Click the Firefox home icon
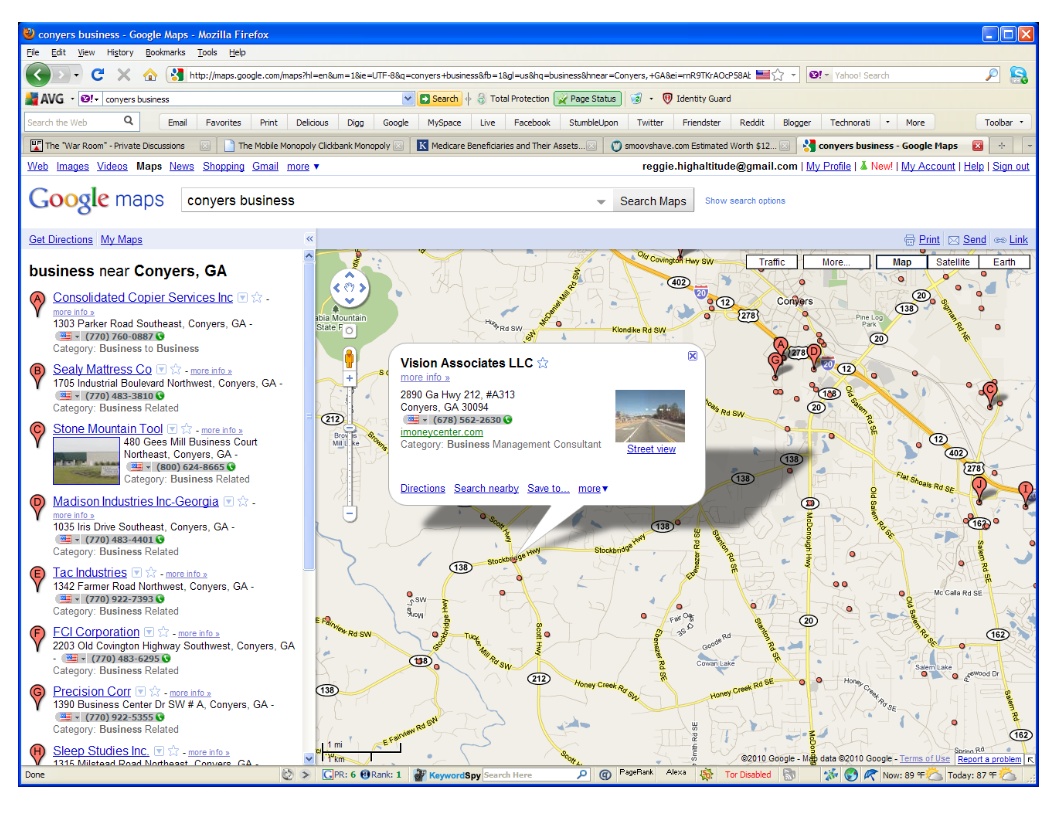This screenshot has width=1056, height=816. [150, 75]
